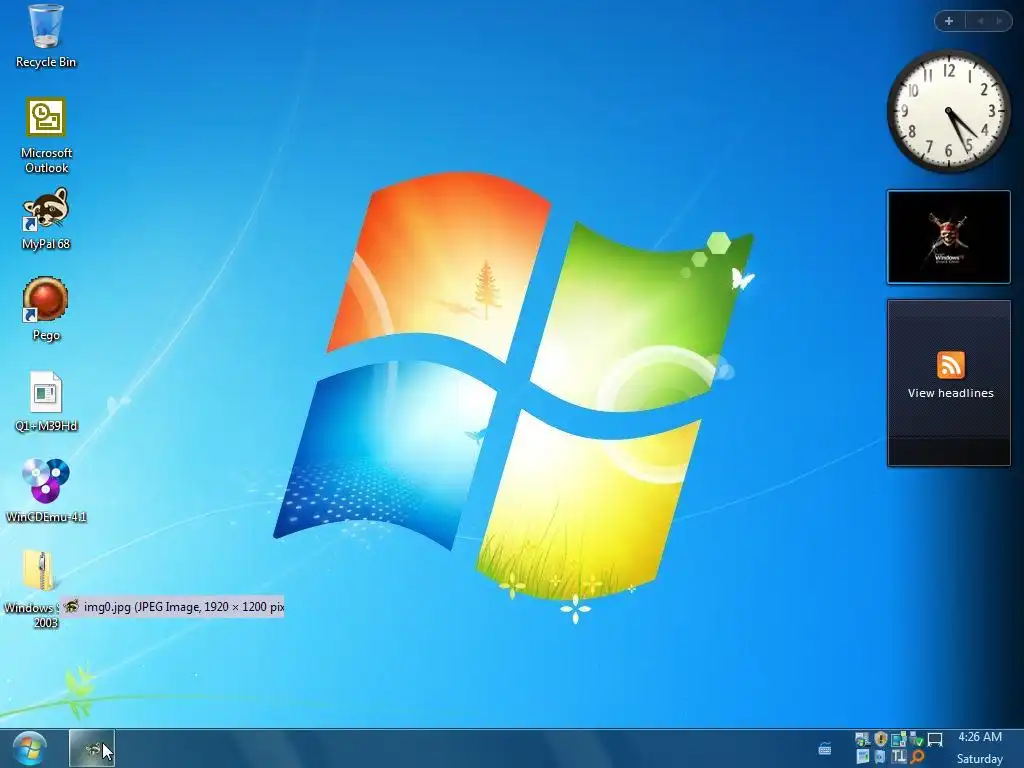Select the WinCDEmu-4.1 disc icon

pos(46,490)
